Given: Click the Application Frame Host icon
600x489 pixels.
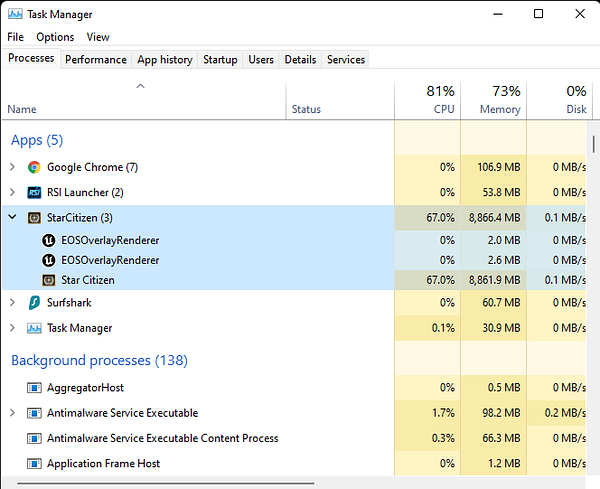Looking at the screenshot, I should point(34,464).
